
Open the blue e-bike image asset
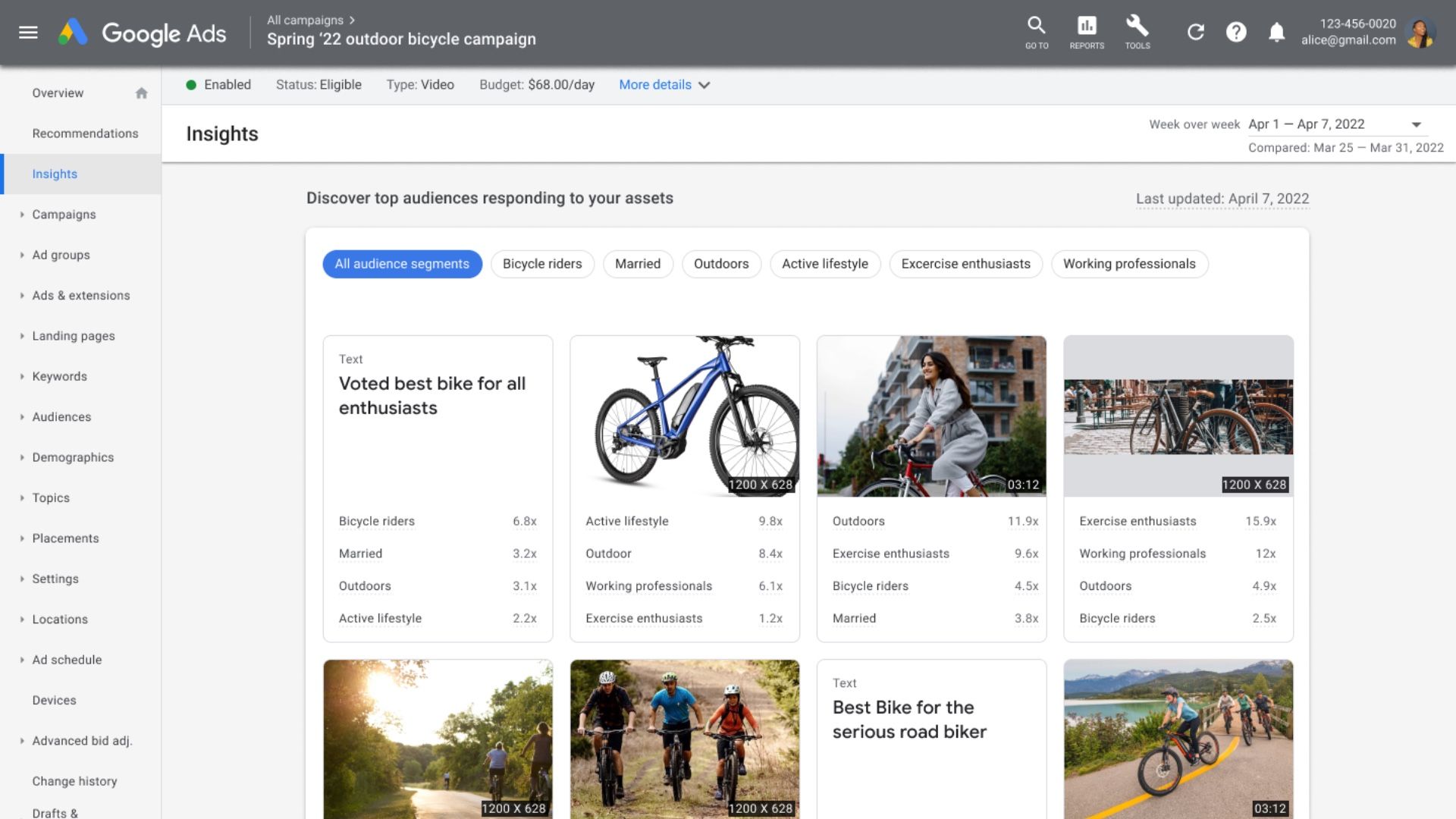[x=685, y=416]
